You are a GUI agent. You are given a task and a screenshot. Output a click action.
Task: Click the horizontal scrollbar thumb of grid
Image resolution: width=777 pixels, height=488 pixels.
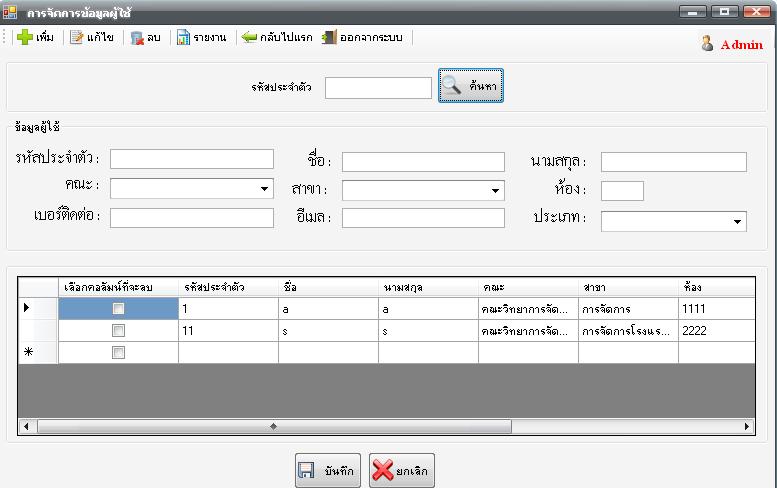(274, 426)
